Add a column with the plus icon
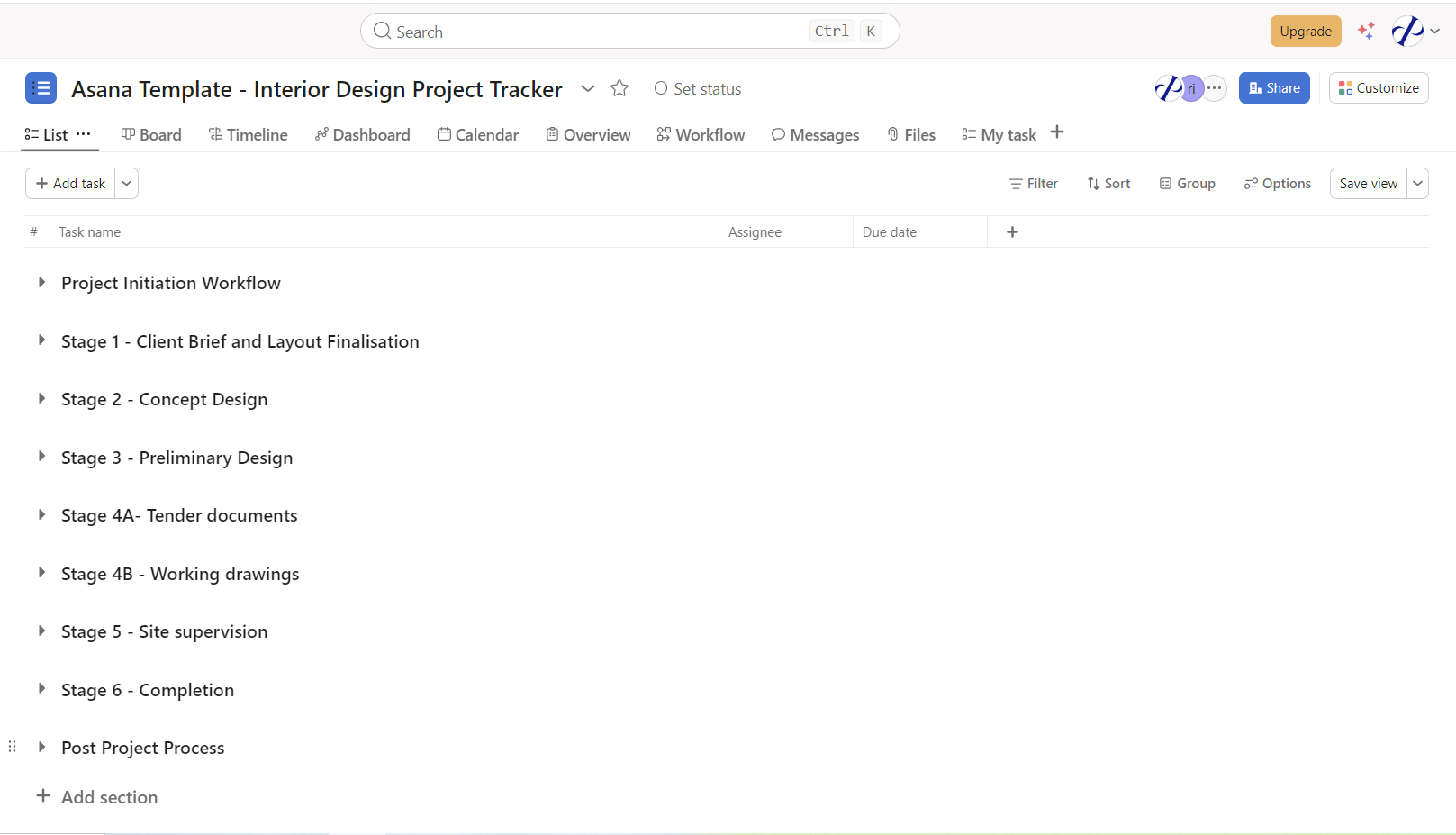Viewport: 1456px width, 835px height. coord(1012,232)
